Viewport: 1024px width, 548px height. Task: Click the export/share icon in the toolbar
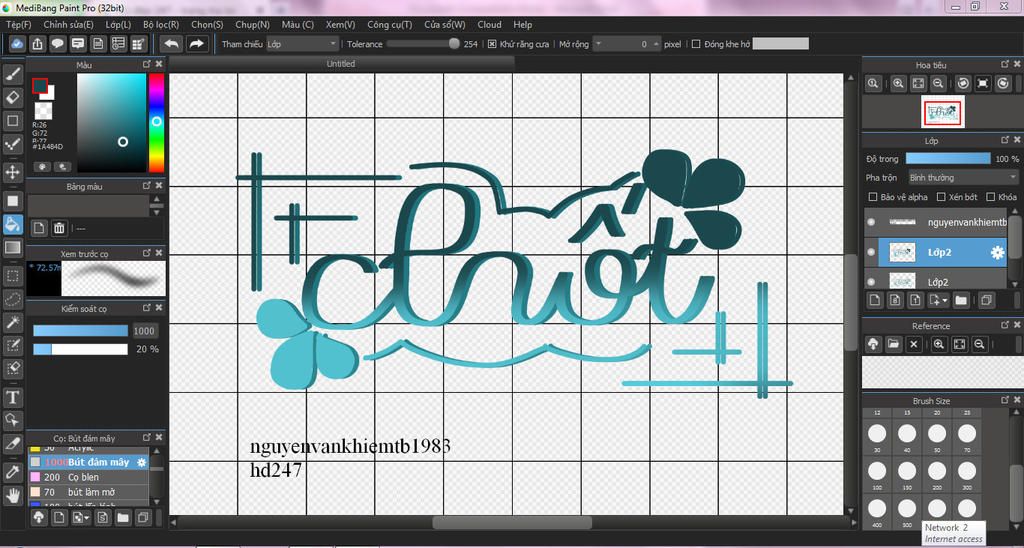[x=37, y=44]
